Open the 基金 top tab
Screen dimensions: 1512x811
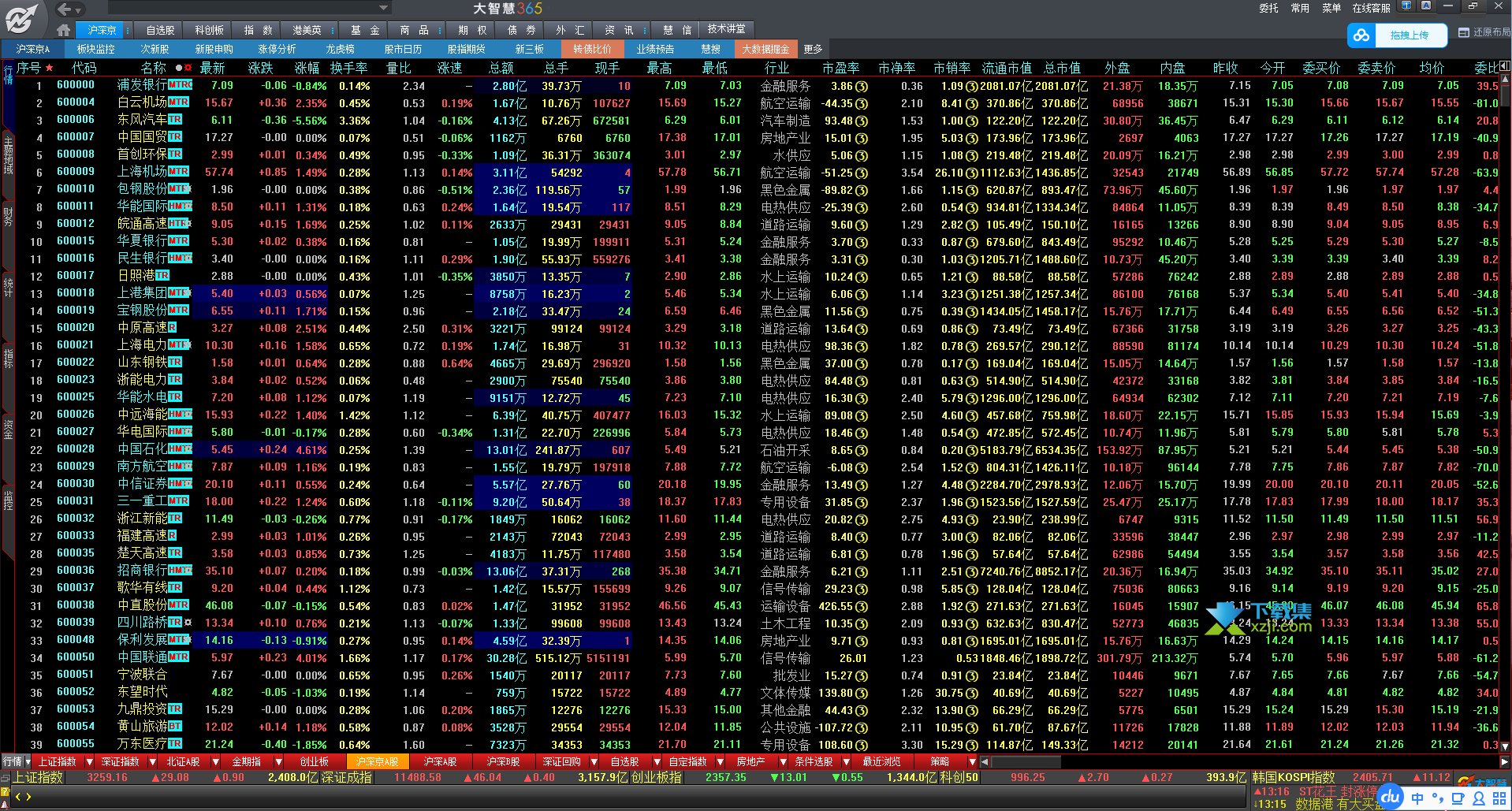[365, 30]
